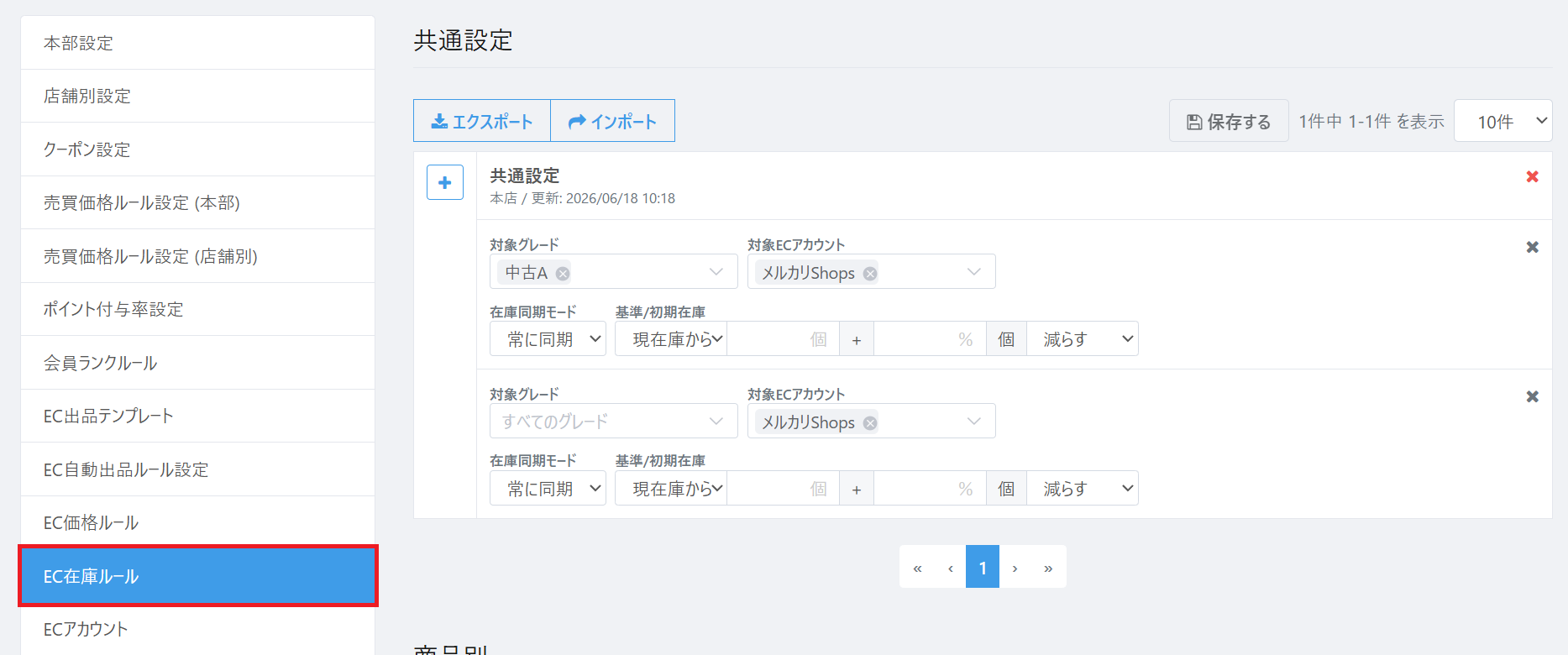This screenshot has height=655, width=1568.
Task: Click the 1件中 1-1件 を表示 text
Action: (1371, 121)
